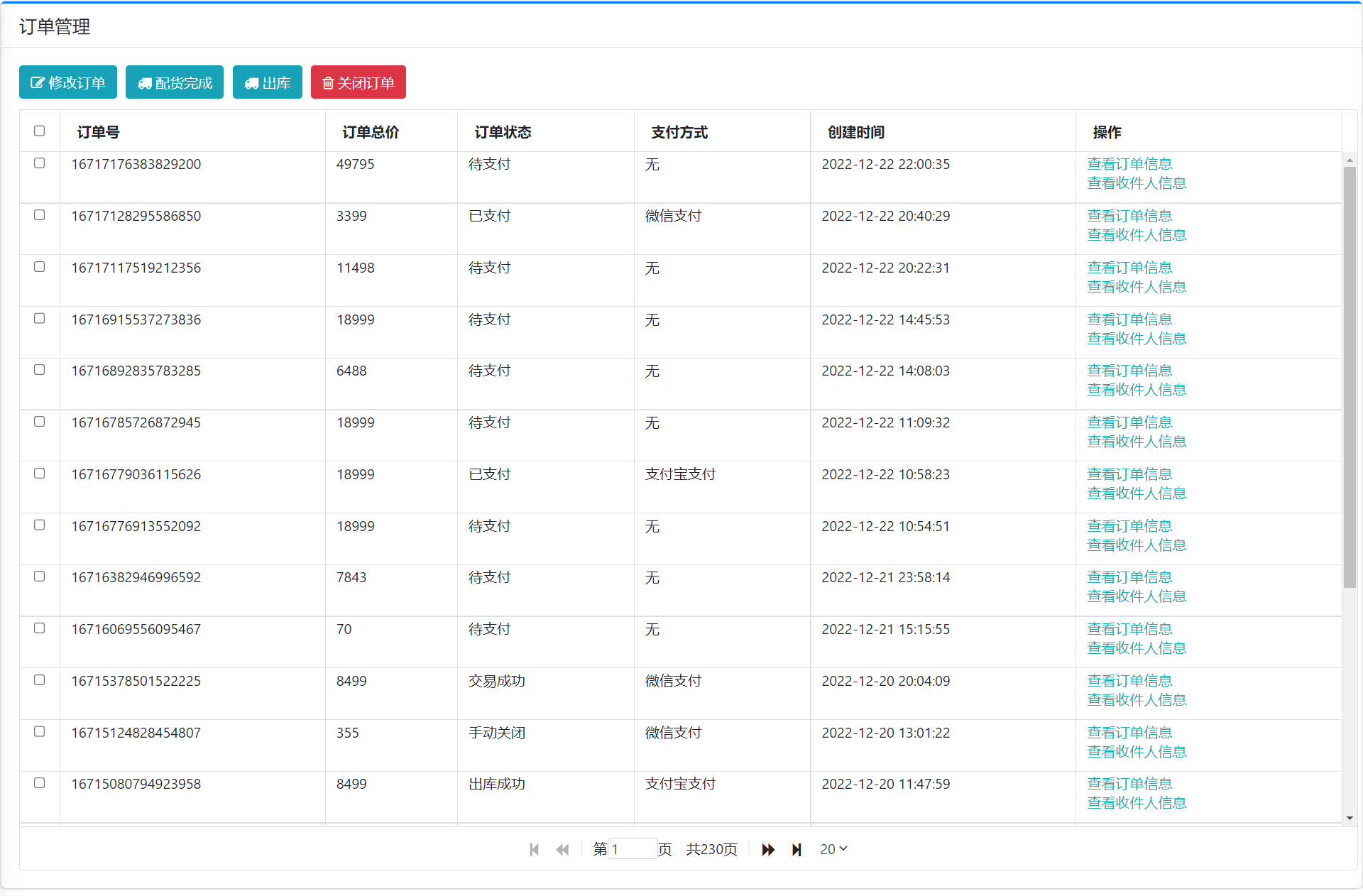Go to next page using double-arrow icon

pyautogui.click(x=768, y=850)
